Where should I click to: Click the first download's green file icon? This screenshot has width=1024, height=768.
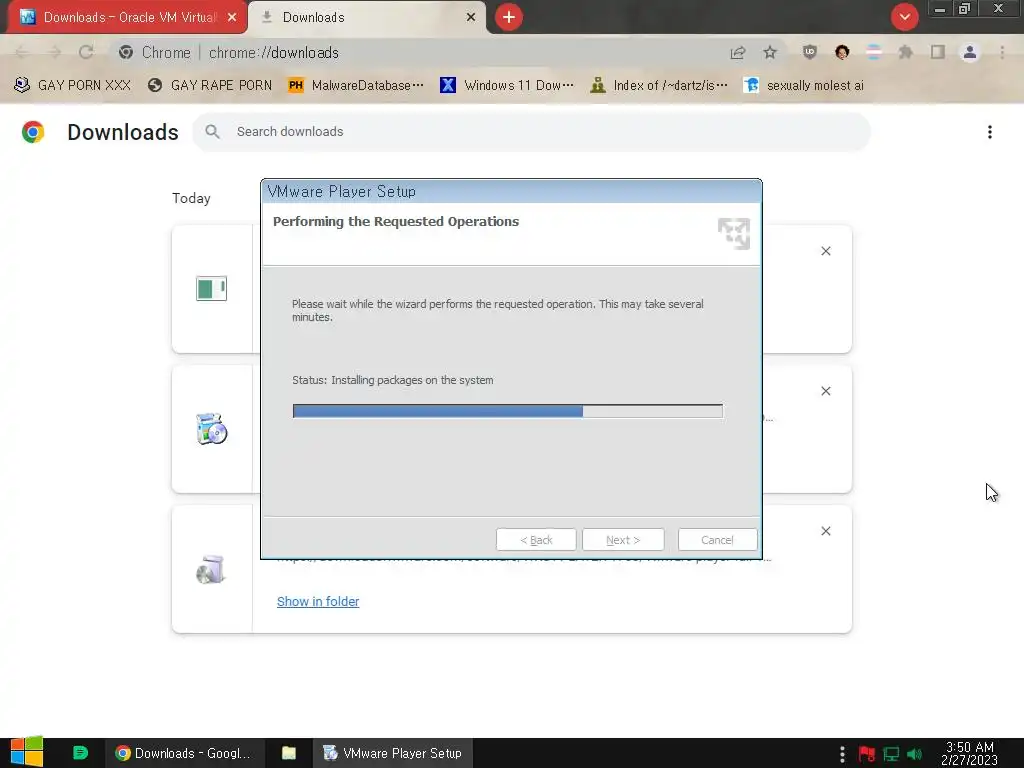coord(212,289)
